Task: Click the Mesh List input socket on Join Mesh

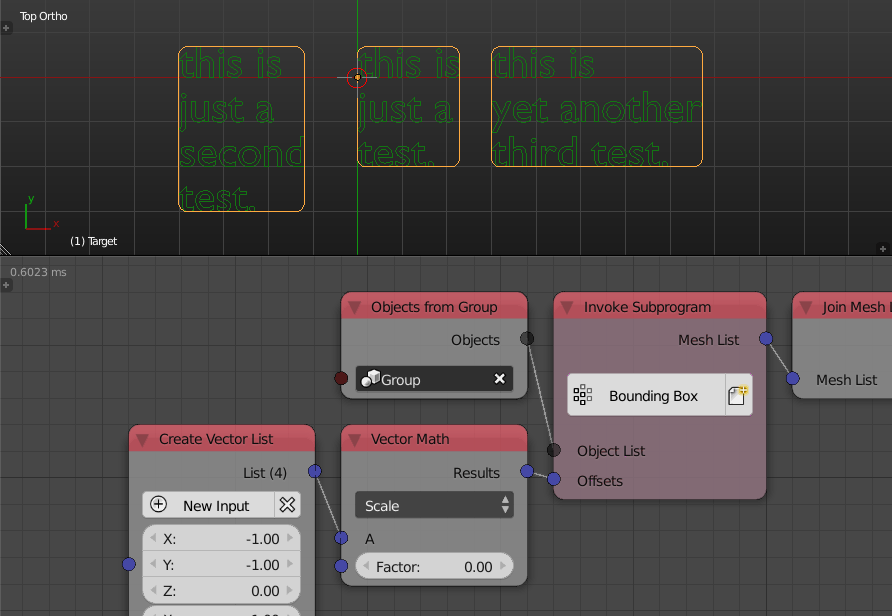Action: [x=793, y=379]
